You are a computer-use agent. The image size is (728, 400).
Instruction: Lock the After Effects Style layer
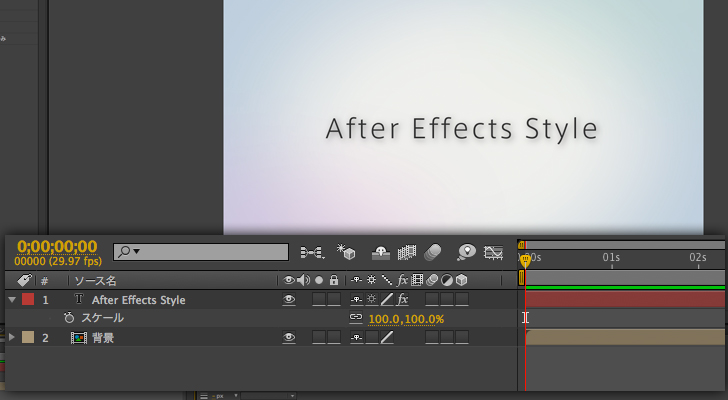[x=334, y=299]
